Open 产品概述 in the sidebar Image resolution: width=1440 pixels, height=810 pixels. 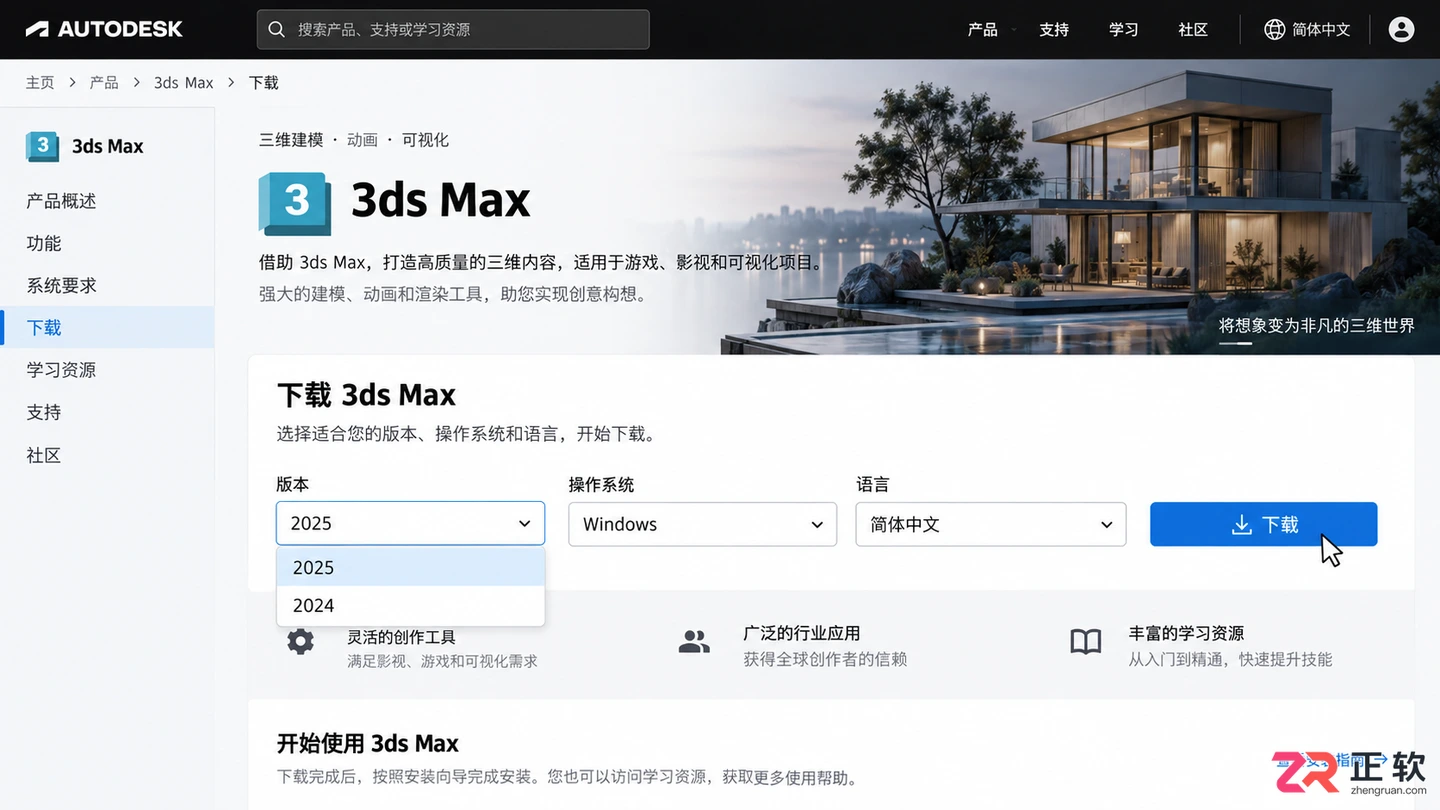(x=61, y=201)
